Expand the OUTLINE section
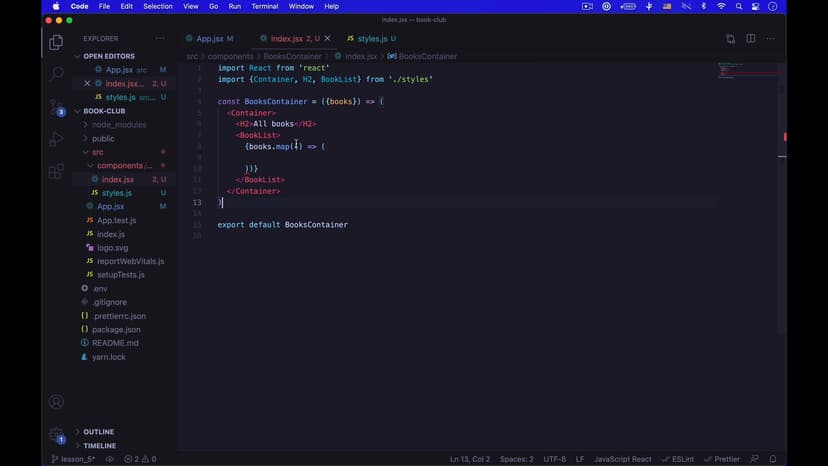Screen dimensions: 828x466 click(x=98, y=432)
